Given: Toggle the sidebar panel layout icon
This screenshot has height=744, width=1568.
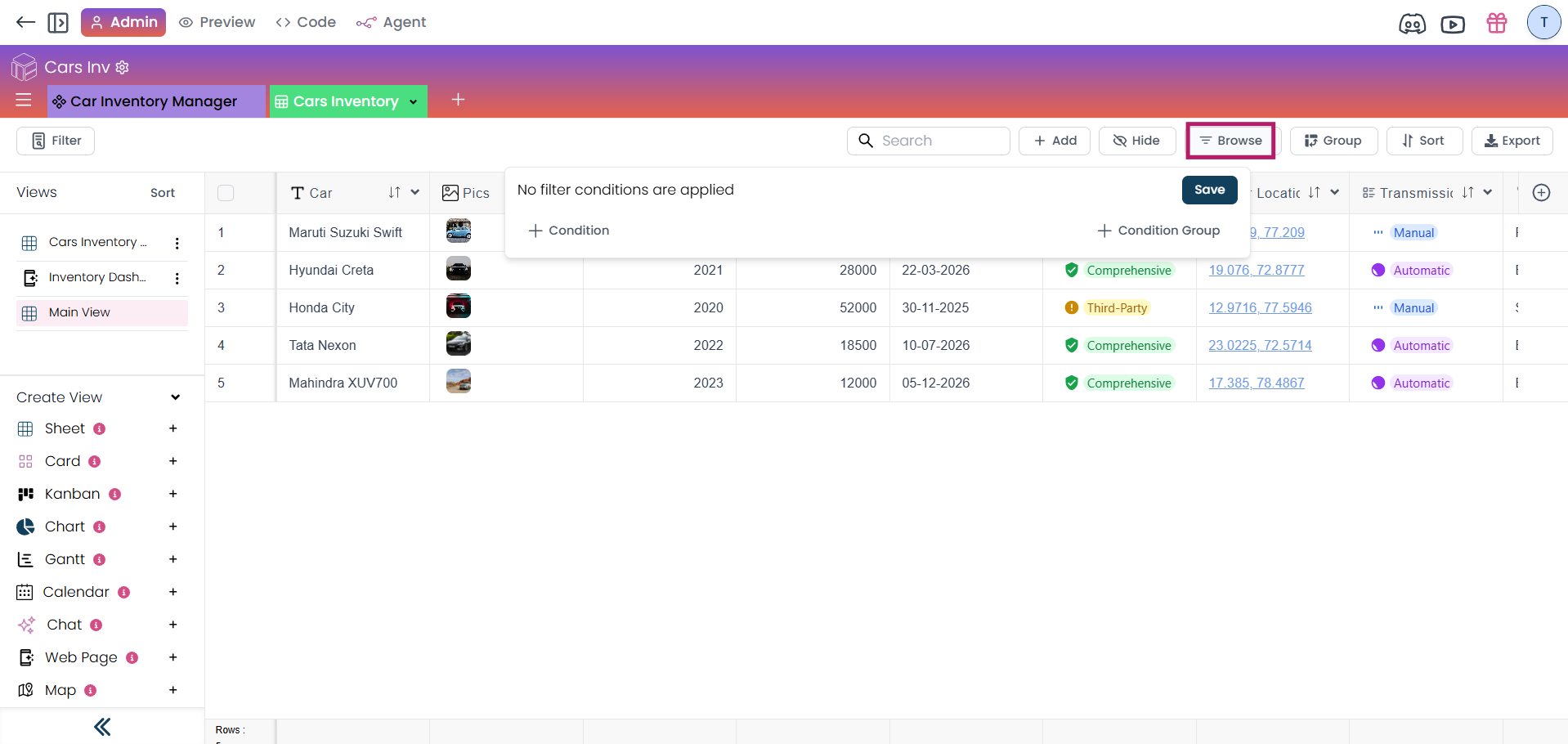Looking at the screenshot, I should click(x=58, y=22).
